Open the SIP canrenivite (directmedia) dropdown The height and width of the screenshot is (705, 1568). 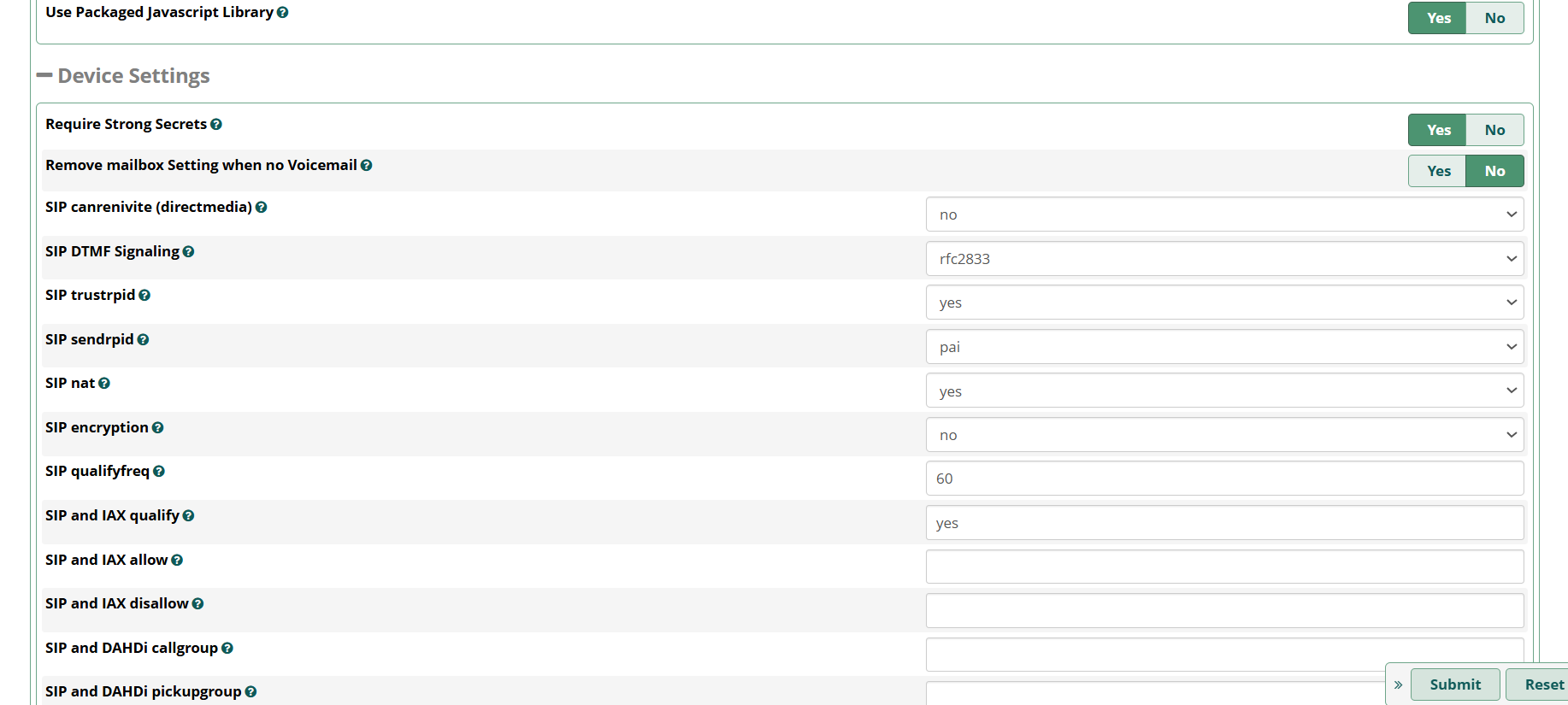(x=1224, y=214)
